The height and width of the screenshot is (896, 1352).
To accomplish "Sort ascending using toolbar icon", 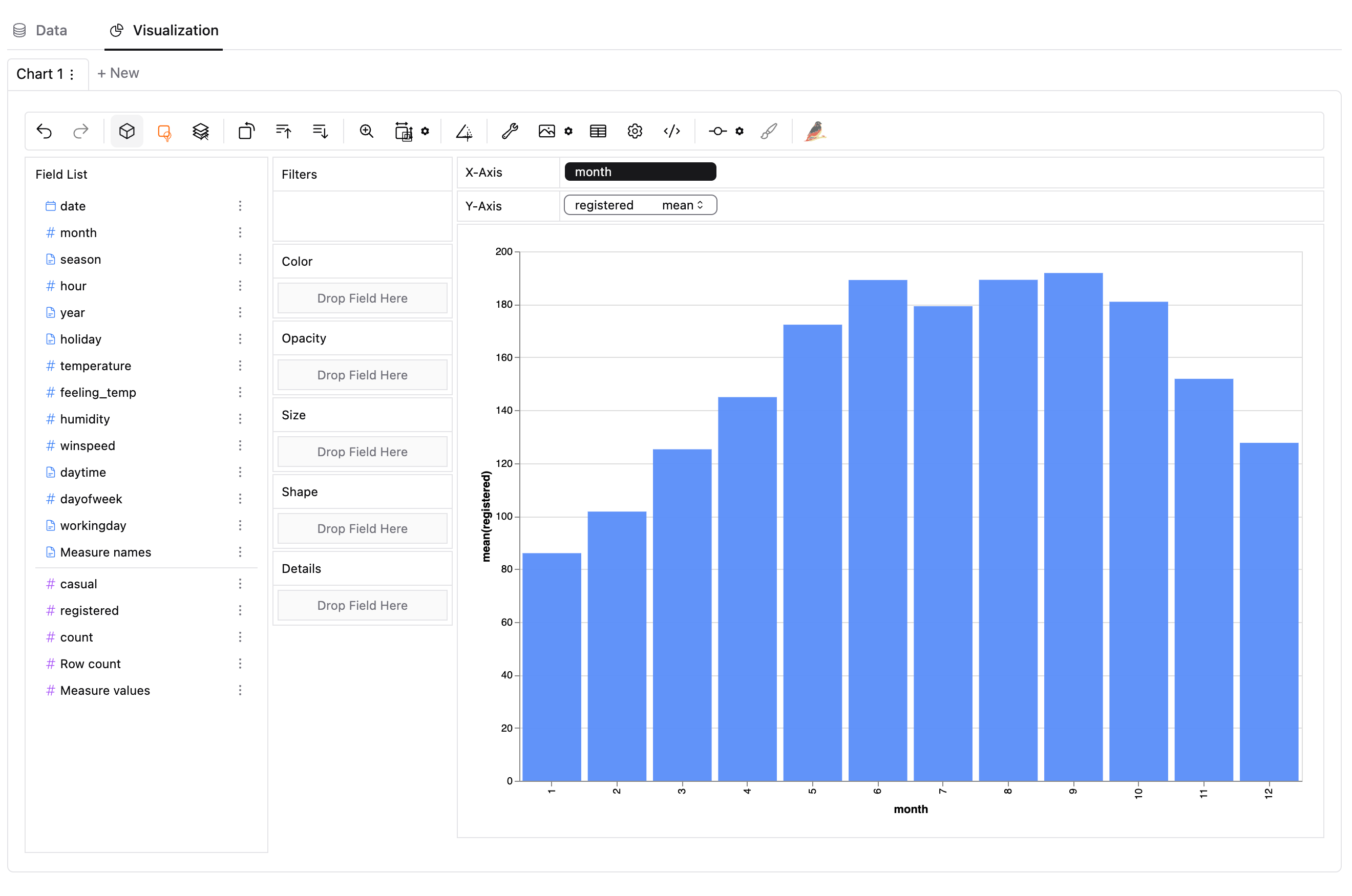I will [x=283, y=132].
